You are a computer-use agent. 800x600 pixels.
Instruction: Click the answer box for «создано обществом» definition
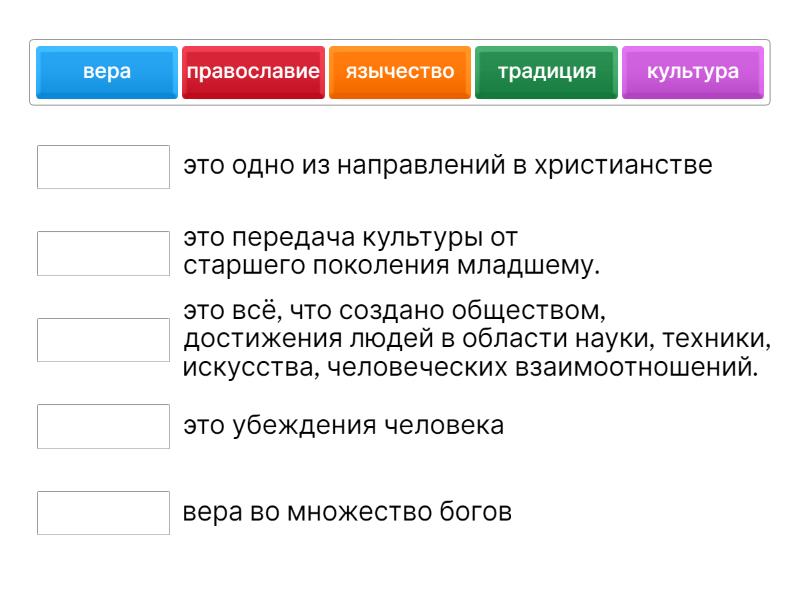pyautogui.click(x=103, y=340)
